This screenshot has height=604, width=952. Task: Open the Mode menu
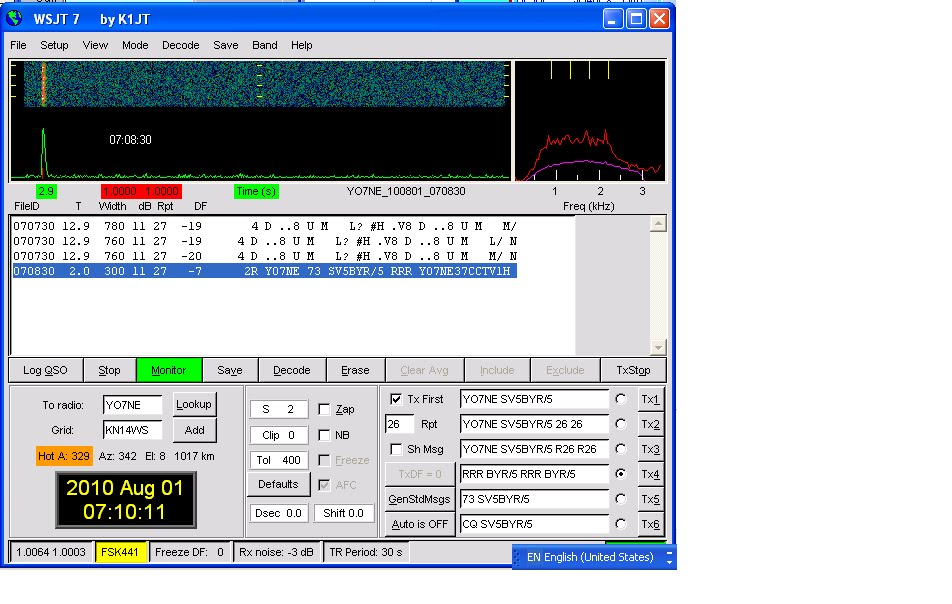[135, 45]
